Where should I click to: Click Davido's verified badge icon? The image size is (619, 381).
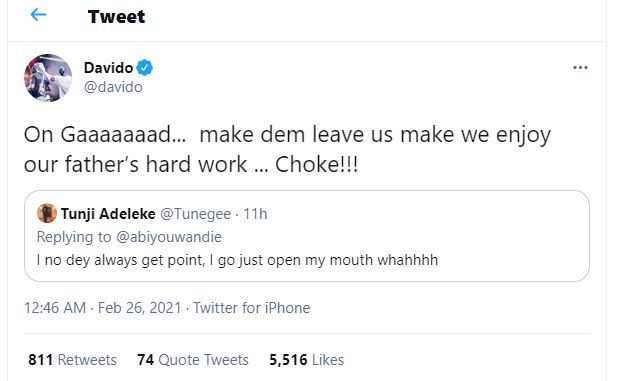[144, 68]
